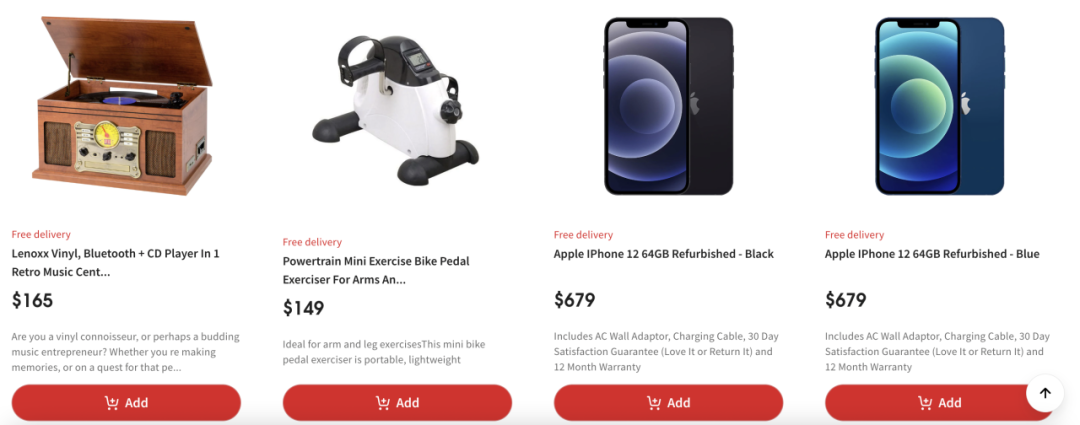Image resolution: width=1080 pixels, height=425 pixels.
Task: Click the scroll-to-top arrow button
Action: click(x=1045, y=393)
